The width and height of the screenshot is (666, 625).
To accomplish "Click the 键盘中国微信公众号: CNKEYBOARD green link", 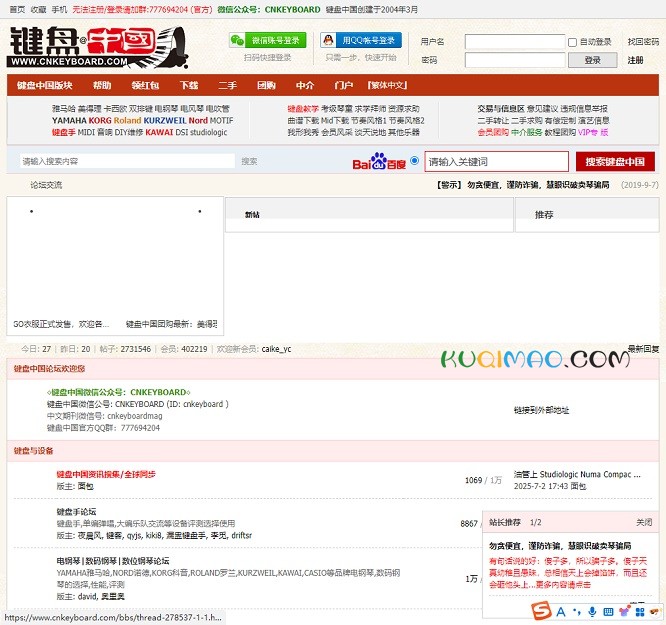I will click(x=119, y=392).
